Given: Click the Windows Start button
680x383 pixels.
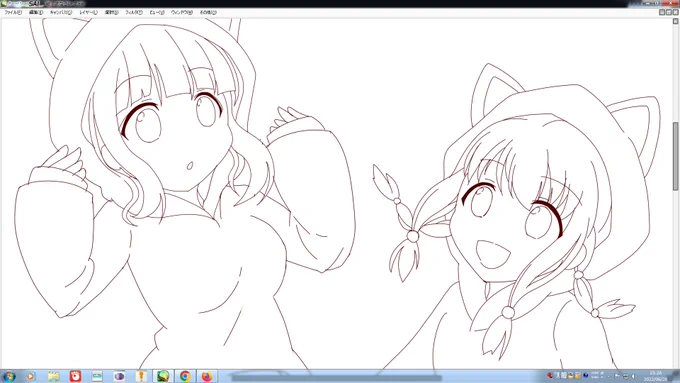Looking at the screenshot, I should tap(9, 376).
